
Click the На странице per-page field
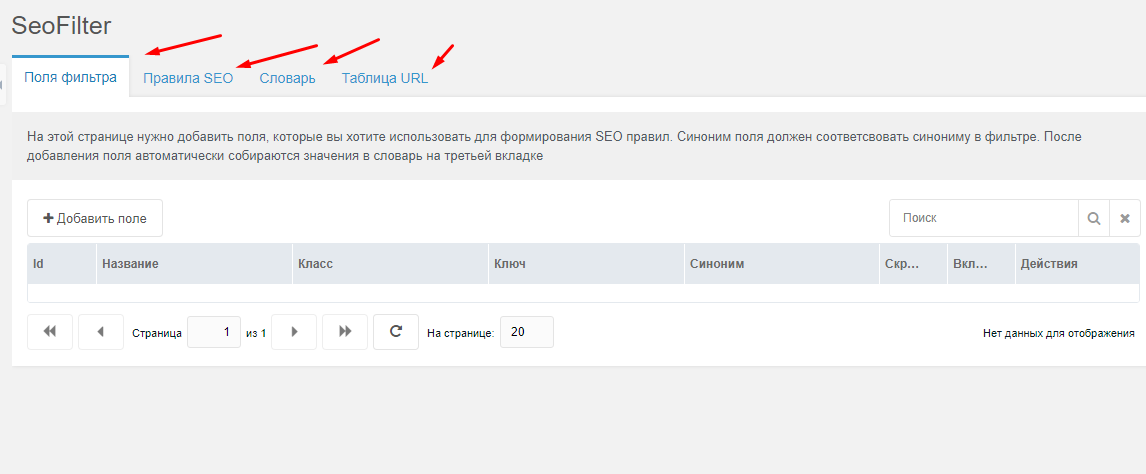[x=527, y=332]
